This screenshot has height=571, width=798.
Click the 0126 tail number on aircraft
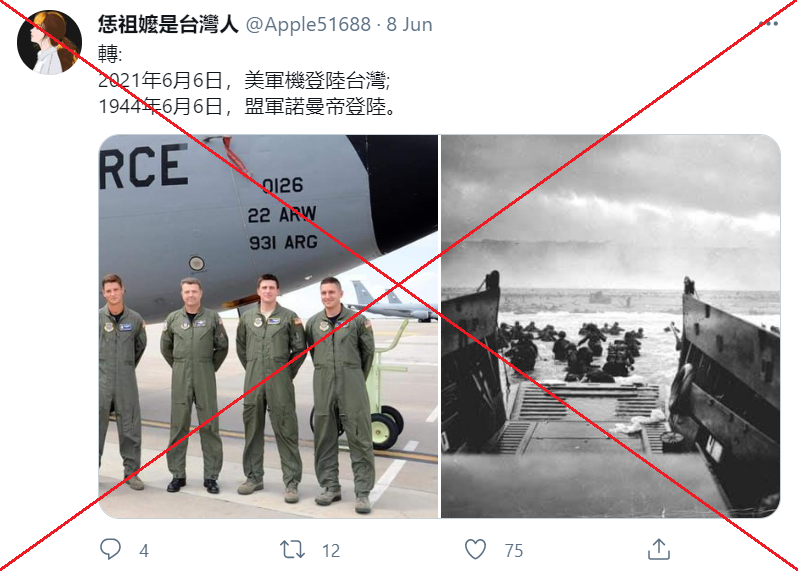click(x=283, y=186)
